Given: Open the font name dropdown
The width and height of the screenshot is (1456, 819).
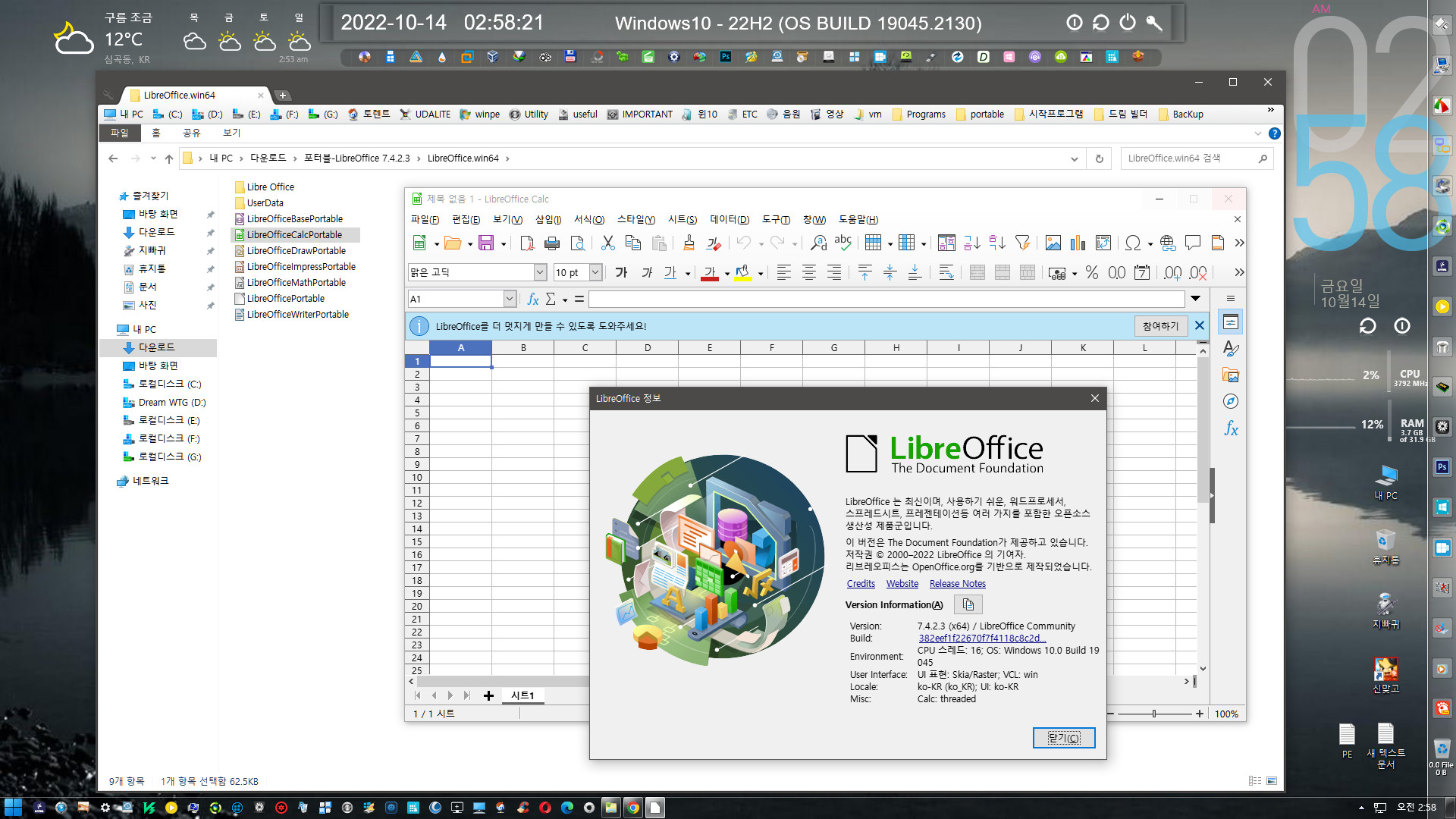Looking at the screenshot, I should [540, 272].
